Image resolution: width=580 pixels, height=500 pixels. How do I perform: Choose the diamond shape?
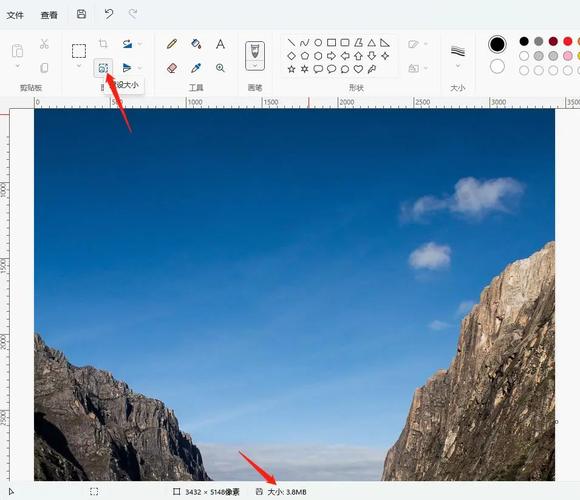point(291,56)
